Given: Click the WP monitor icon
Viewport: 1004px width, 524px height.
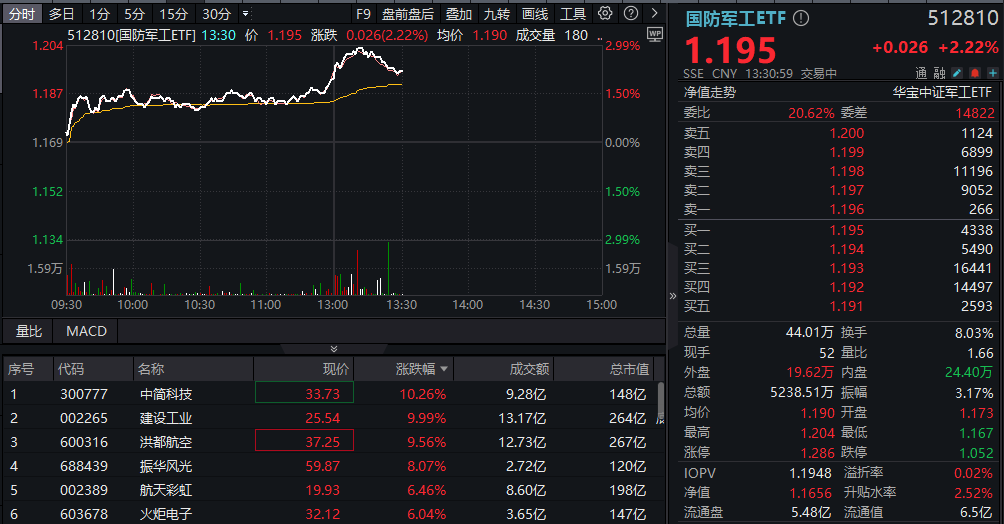Looking at the screenshot, I should click(654, 35).
